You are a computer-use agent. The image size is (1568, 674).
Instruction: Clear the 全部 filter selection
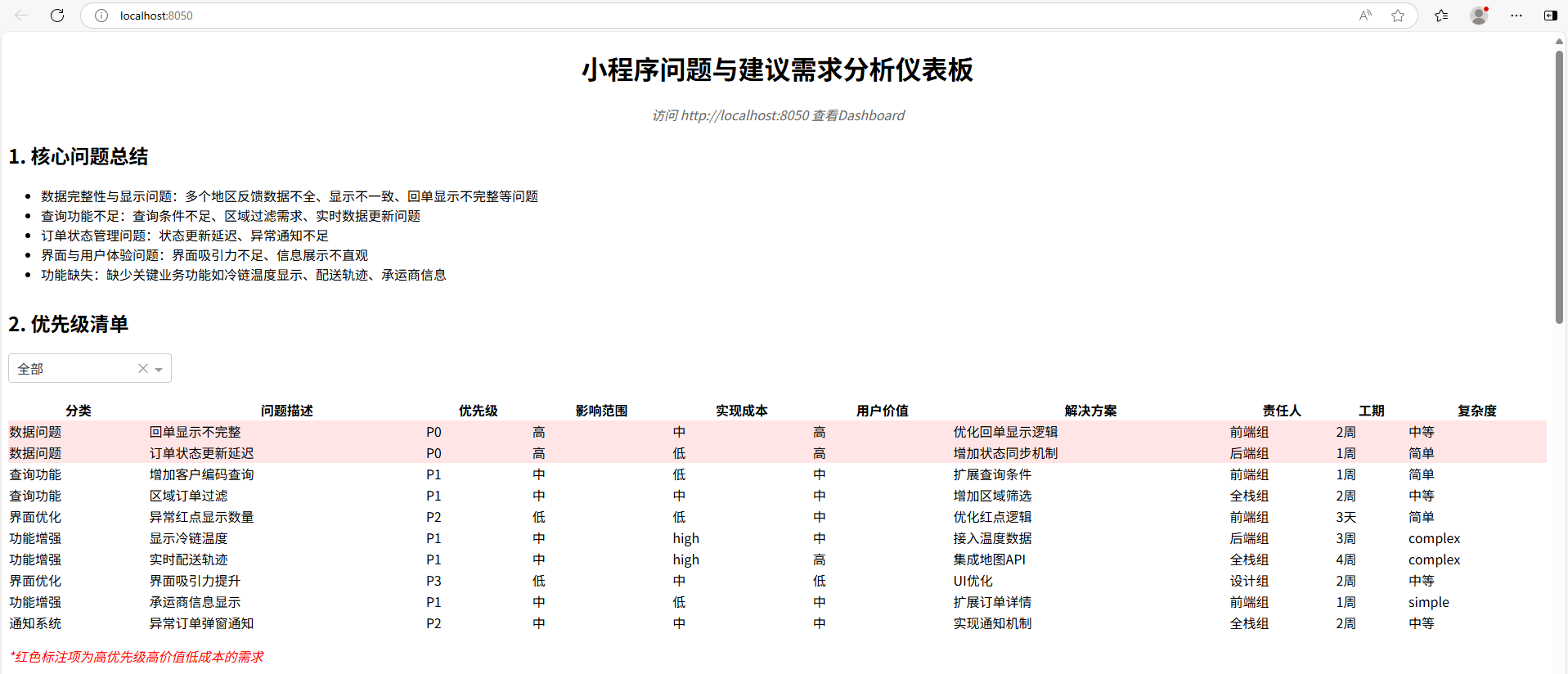[143, 369]
